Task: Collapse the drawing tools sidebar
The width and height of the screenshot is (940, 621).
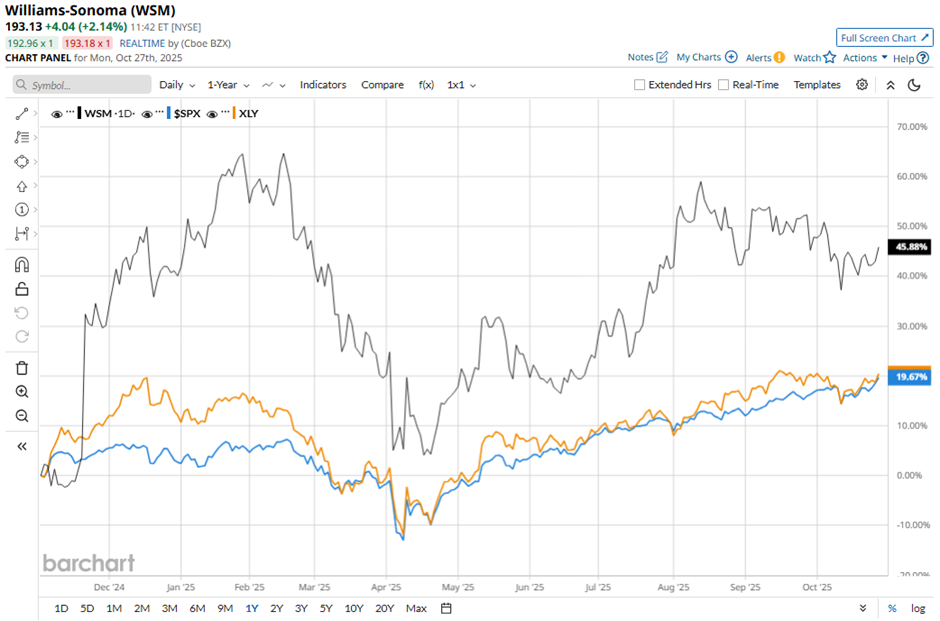Action: [22, 447]
